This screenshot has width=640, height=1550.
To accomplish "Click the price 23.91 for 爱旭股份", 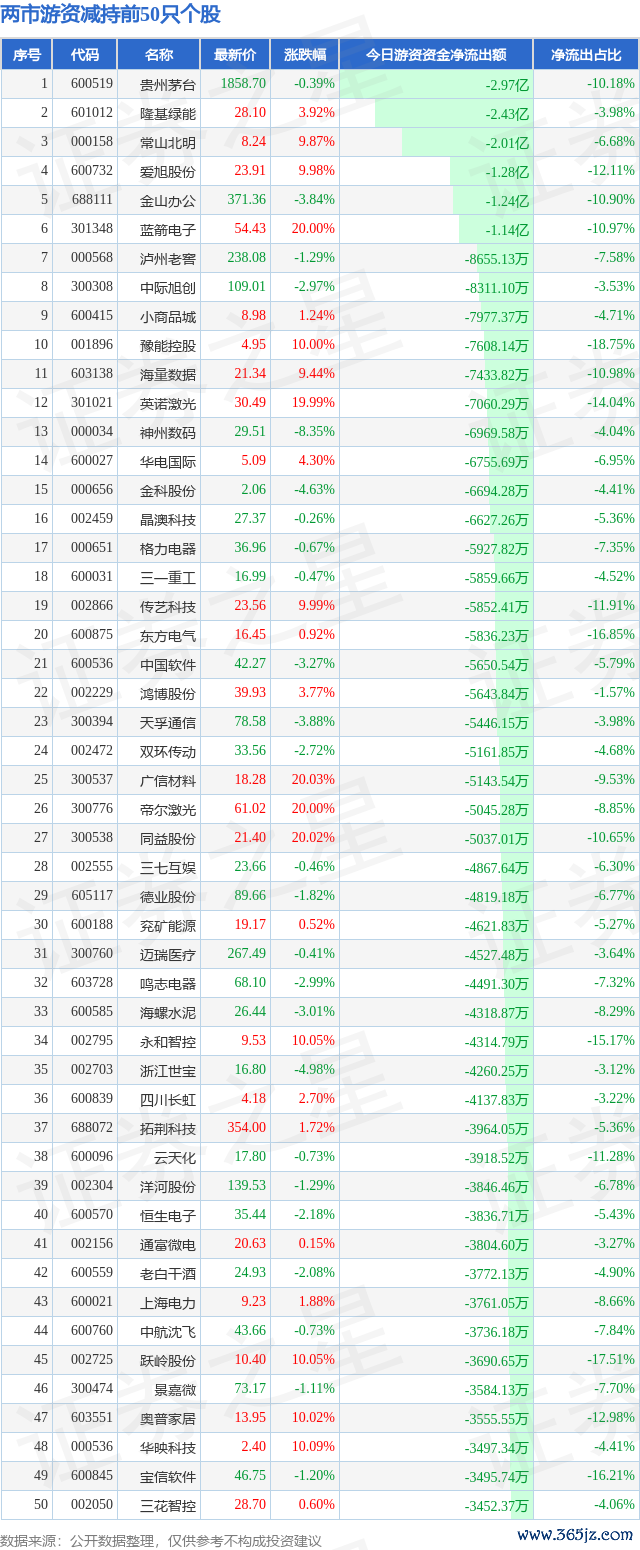I will coord(250,171).
